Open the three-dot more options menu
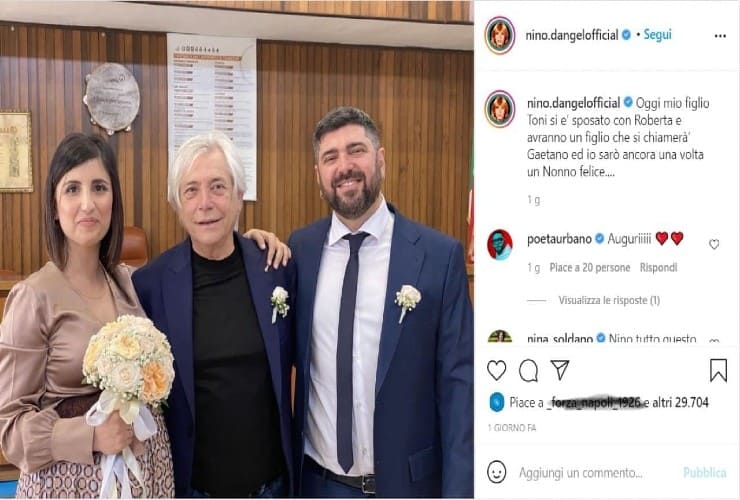This screenshot has height=500, width=740. tap(720, 36)
